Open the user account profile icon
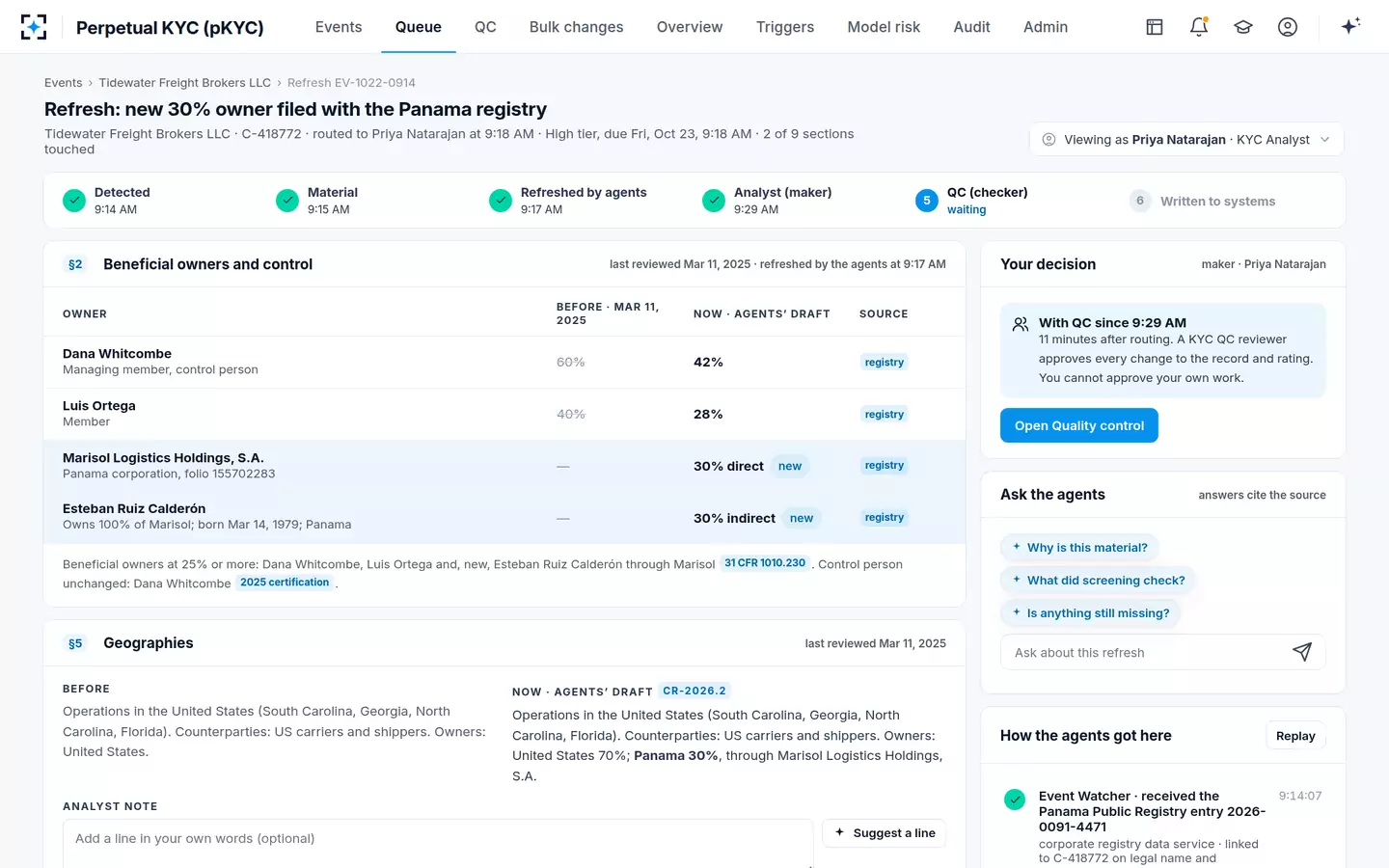The height and width of the screenshot is (868, 1389). 1288,27
